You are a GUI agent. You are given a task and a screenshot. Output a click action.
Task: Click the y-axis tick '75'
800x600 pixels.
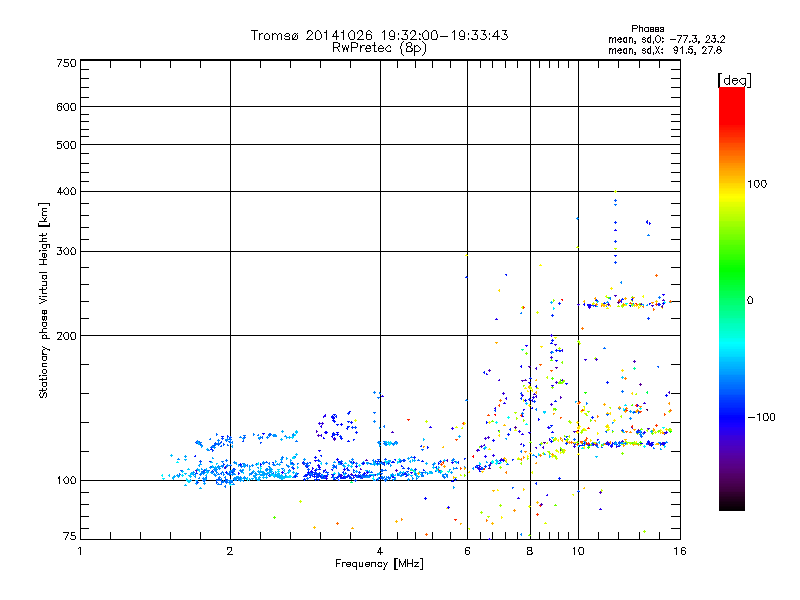click(70, 536)
